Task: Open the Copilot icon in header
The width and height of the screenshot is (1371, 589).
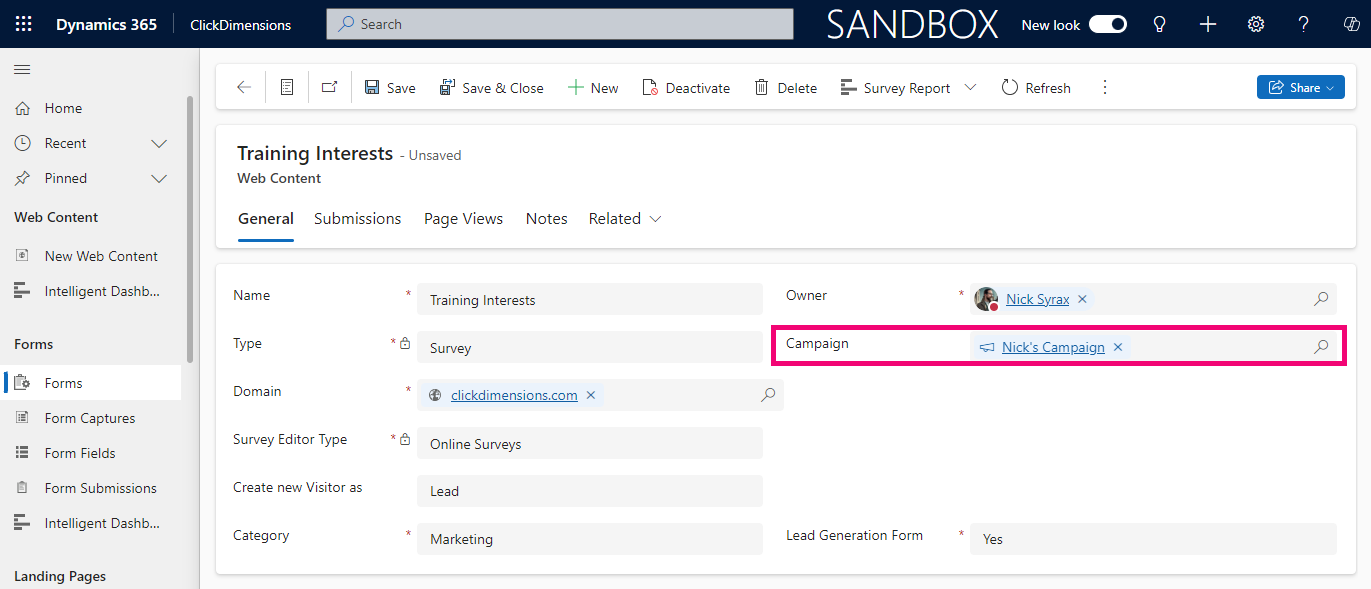Action: [1351, 24]
